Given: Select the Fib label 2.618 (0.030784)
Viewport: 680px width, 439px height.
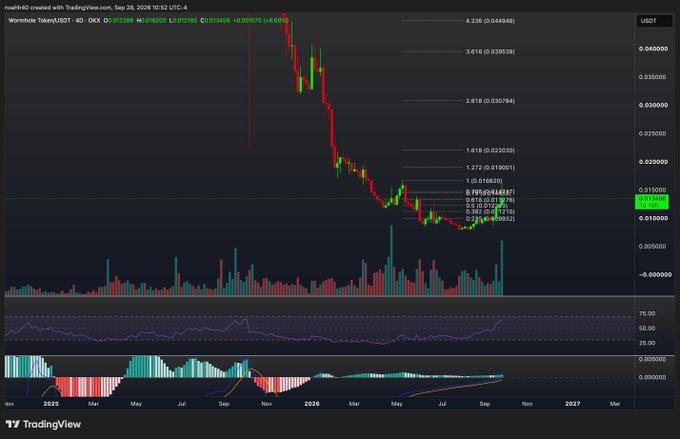Looking at the screenshot, I should 490,101.
